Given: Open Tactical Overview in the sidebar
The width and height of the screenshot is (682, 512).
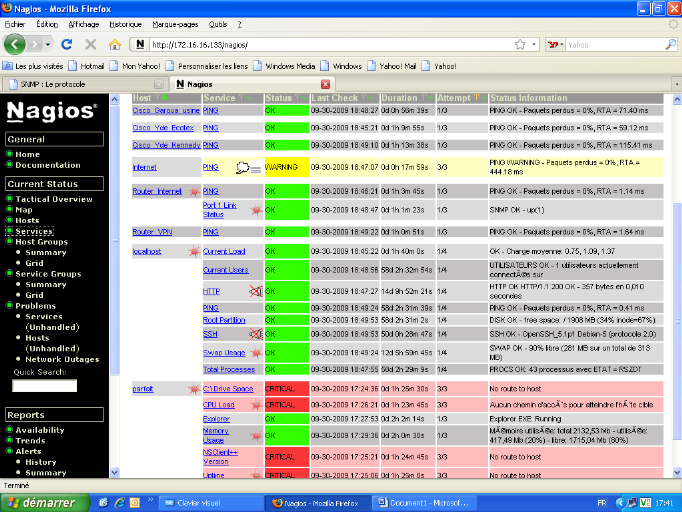Looking at the screenshot, I should (53, 199).
